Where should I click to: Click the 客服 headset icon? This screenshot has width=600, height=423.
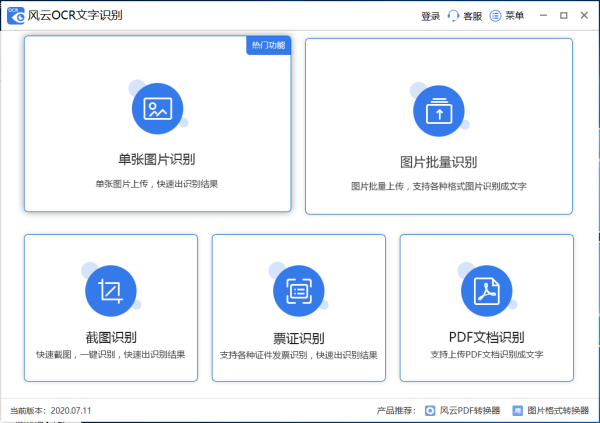(x=453, y=16)
